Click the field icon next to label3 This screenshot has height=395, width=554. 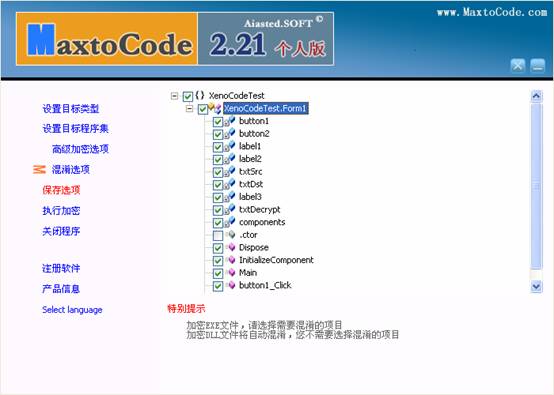pyautogui.click(x=230, y=197)
